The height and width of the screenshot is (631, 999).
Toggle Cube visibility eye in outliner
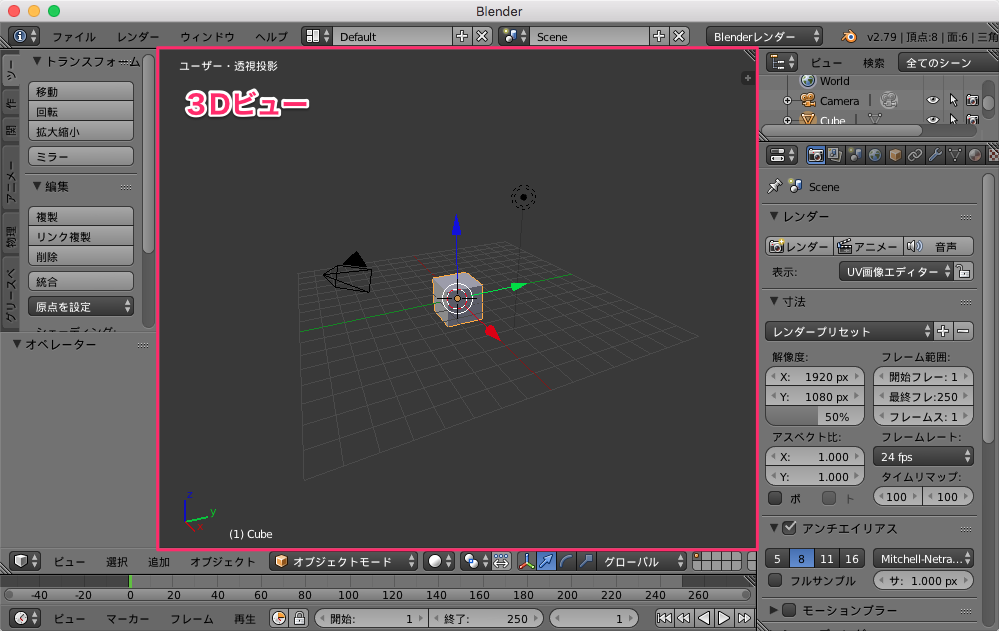tap(933, 119)
